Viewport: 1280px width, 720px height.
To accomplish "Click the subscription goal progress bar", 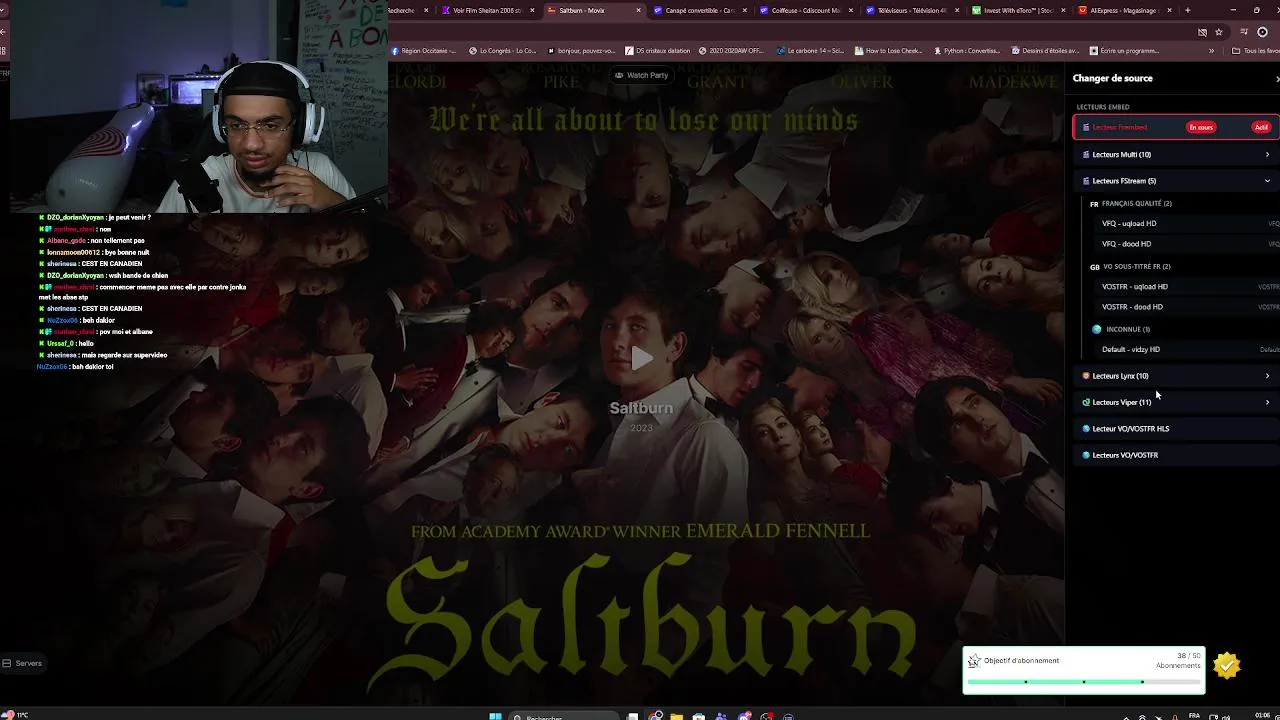I will [1084, 682].
